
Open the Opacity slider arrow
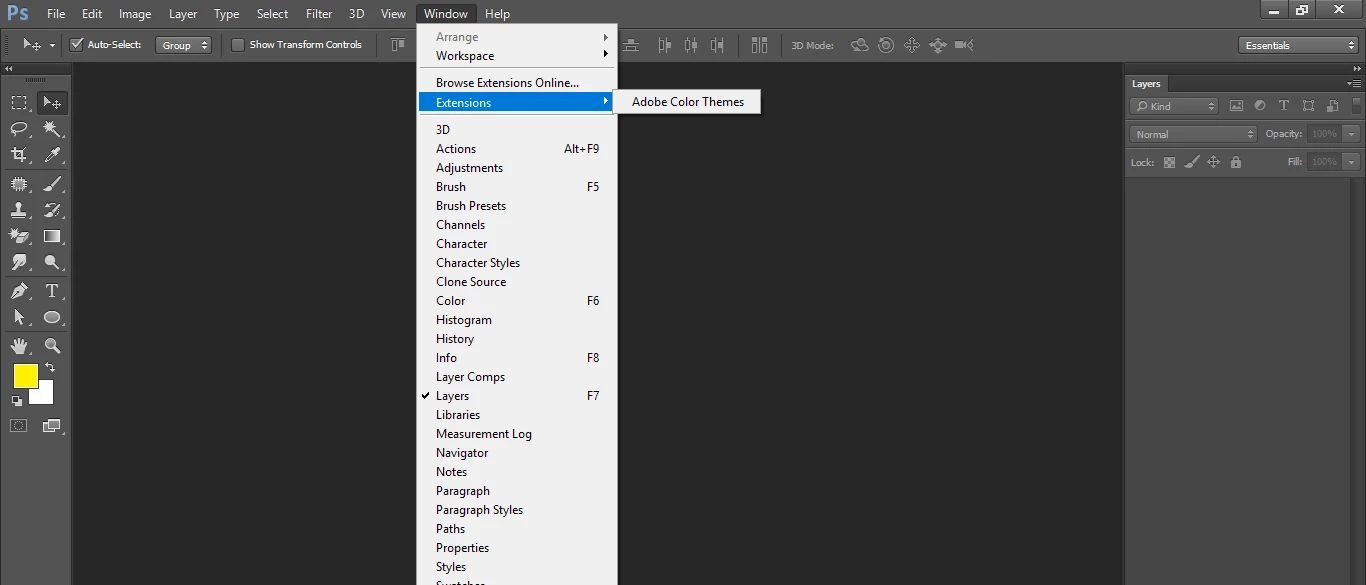click(1352, 134)
